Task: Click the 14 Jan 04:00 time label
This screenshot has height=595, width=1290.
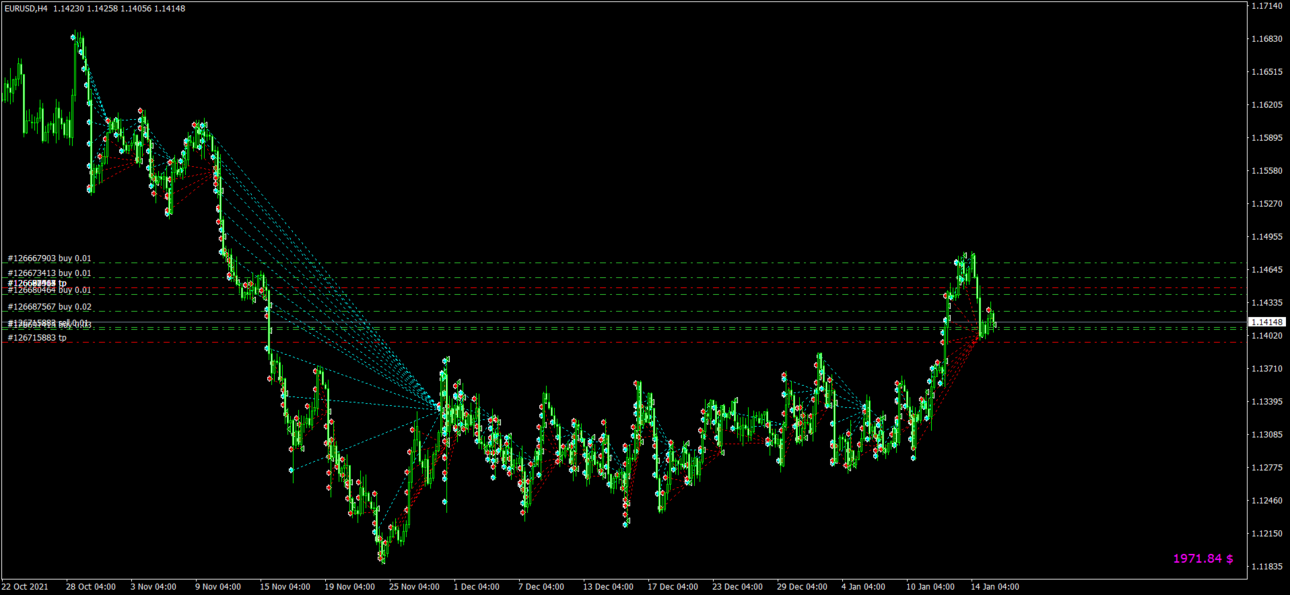Action: [x=995, y=587]
